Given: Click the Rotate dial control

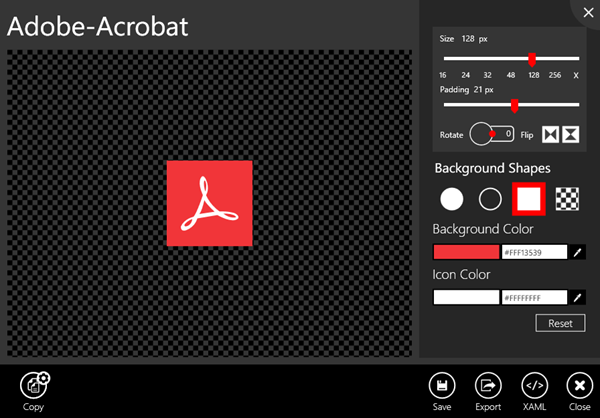Looking at the screenshot, I should tap(481, 134).
